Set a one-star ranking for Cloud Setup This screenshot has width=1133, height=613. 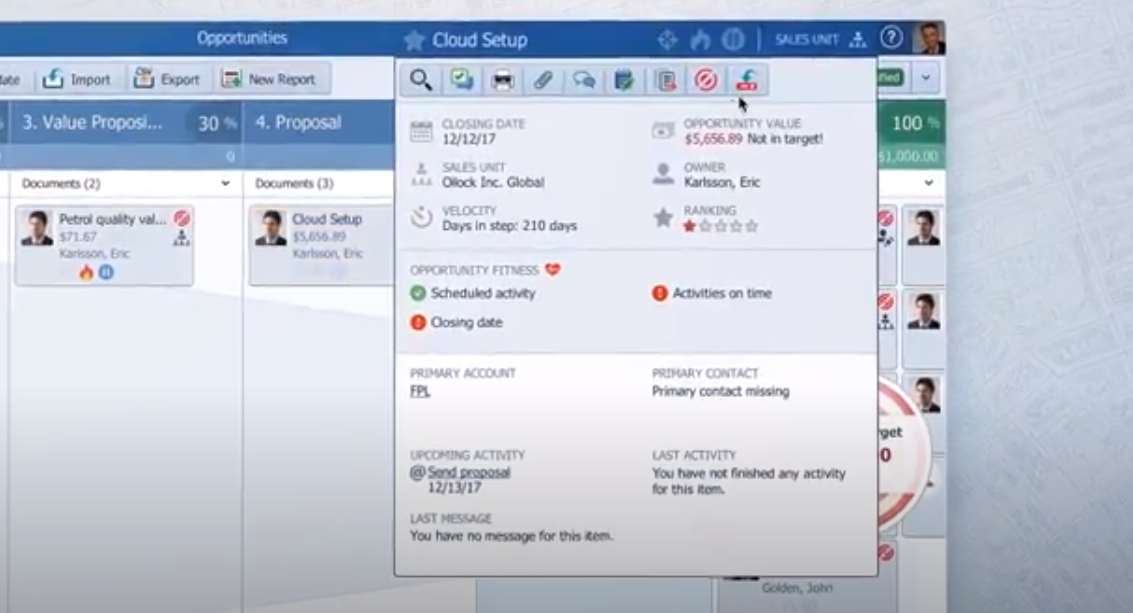pyautogui.click(x=688, y=226)
